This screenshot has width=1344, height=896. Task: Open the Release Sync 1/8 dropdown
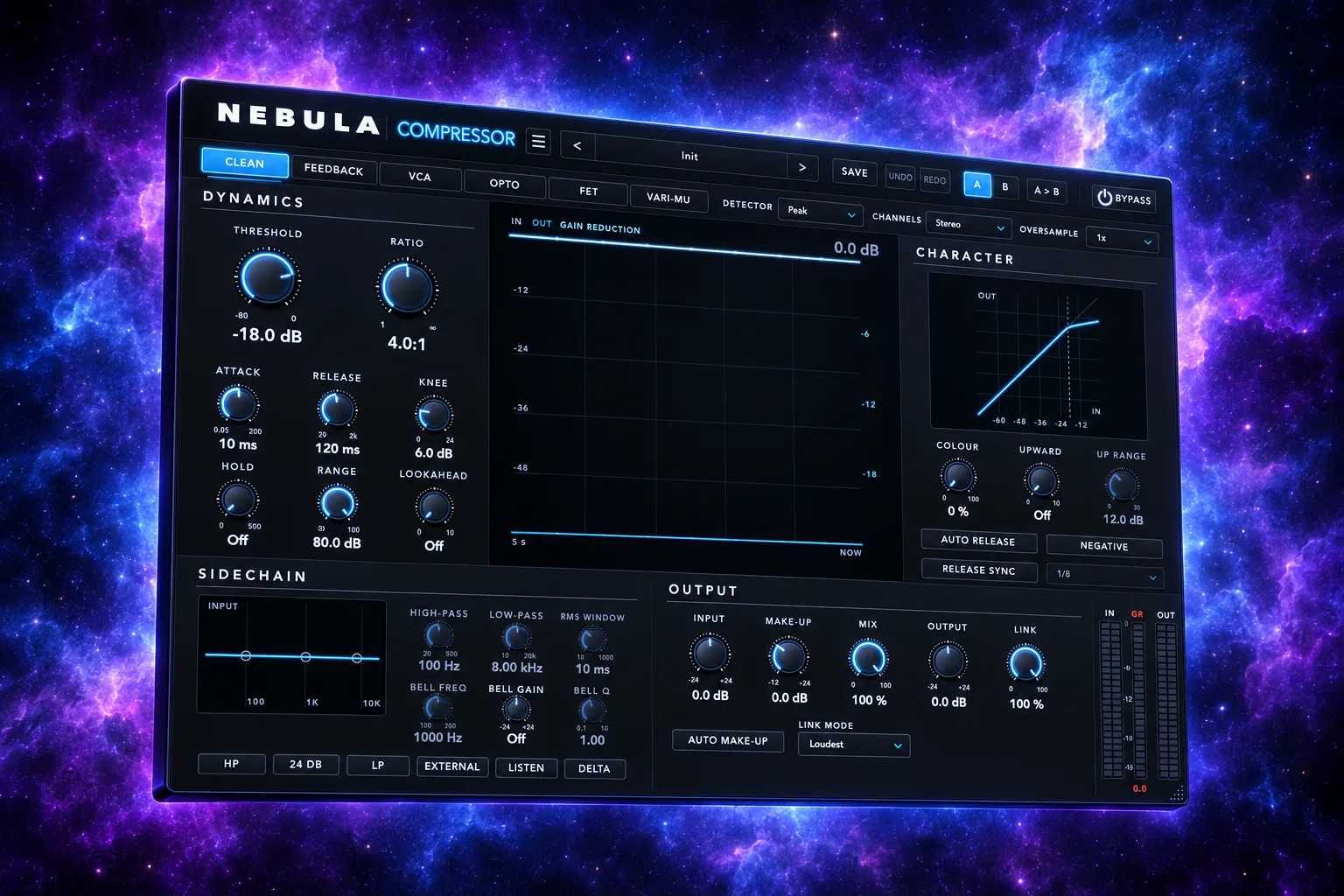pyautogui.click(x=1105, y=575)
